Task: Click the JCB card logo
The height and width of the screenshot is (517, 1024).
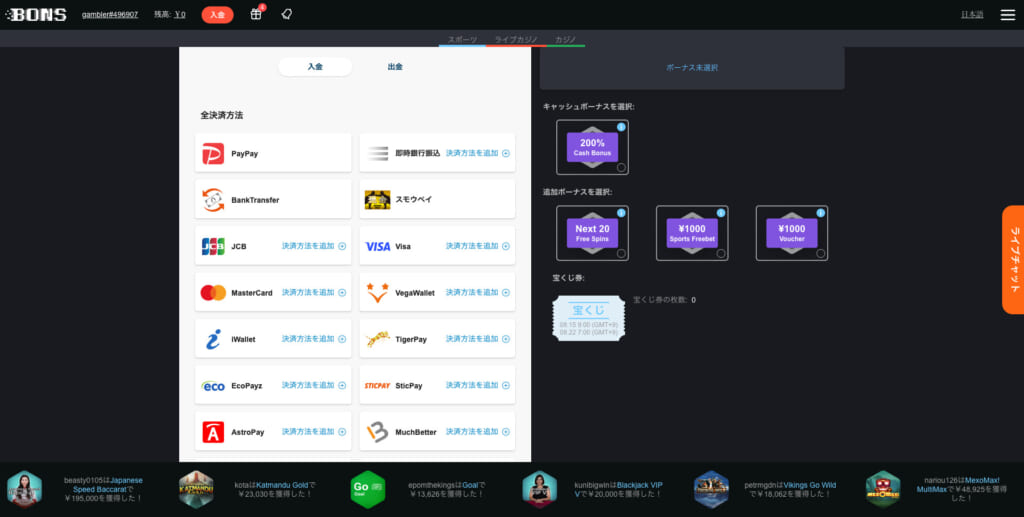Action: point(213,246)
